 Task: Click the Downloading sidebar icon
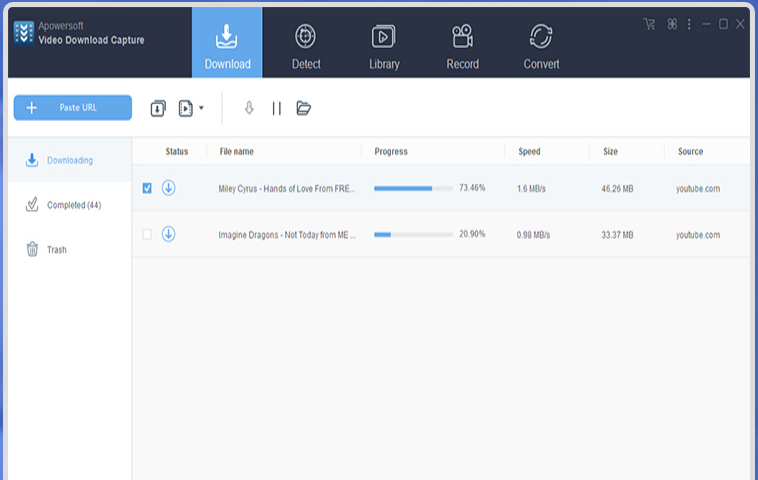[x=32, y=160]
